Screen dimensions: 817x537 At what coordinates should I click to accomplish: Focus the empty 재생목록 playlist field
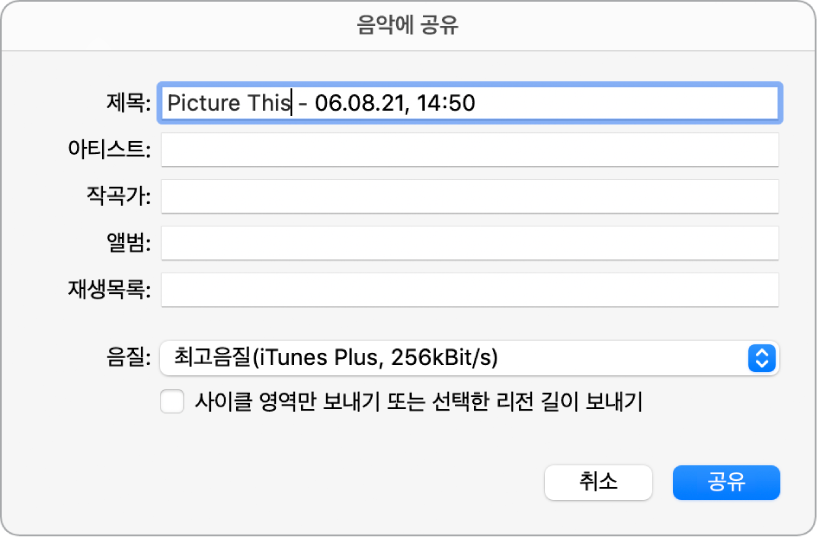(469, 290)
